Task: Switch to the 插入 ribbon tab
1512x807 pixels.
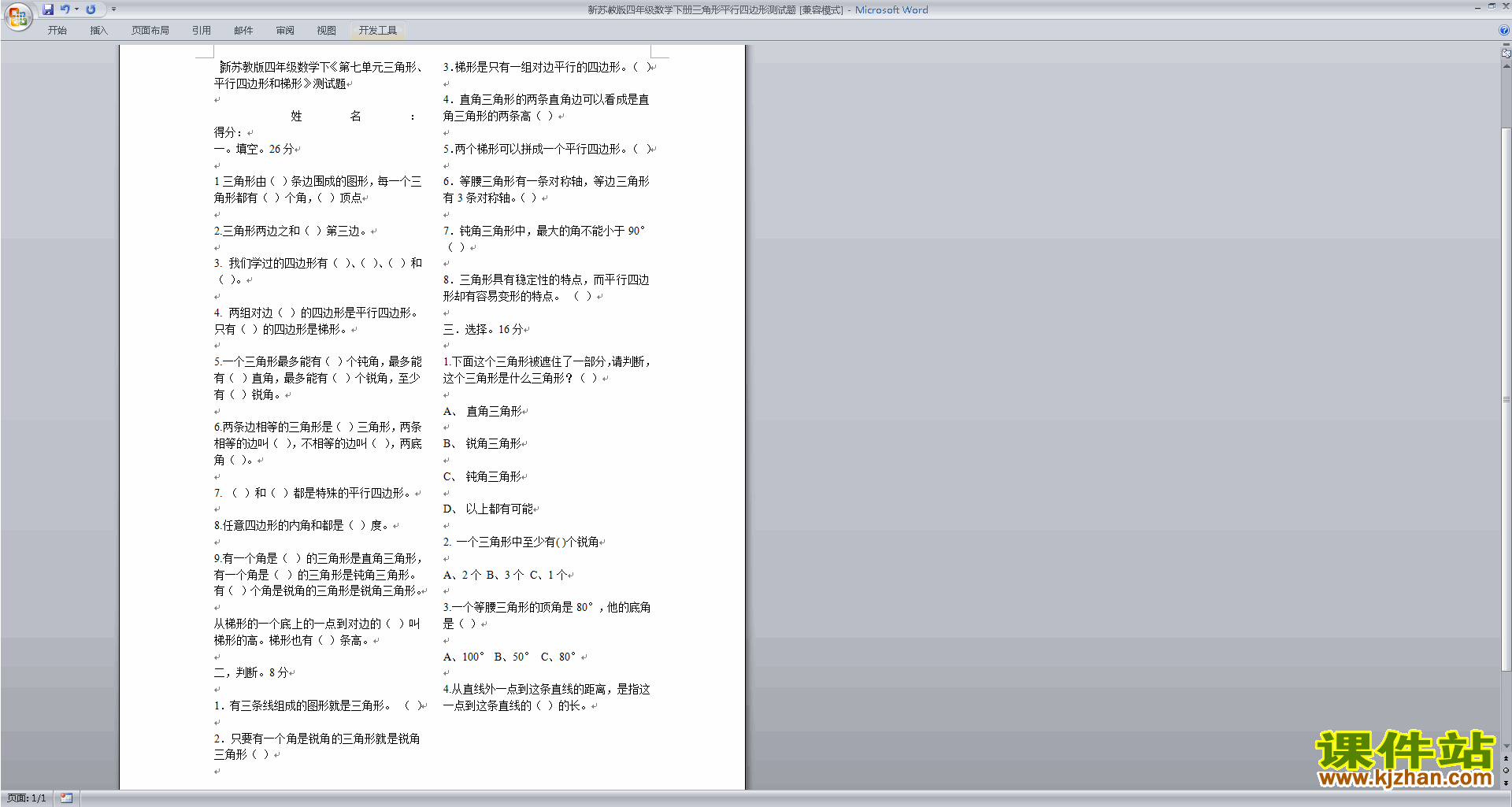Action: [98, 31]
